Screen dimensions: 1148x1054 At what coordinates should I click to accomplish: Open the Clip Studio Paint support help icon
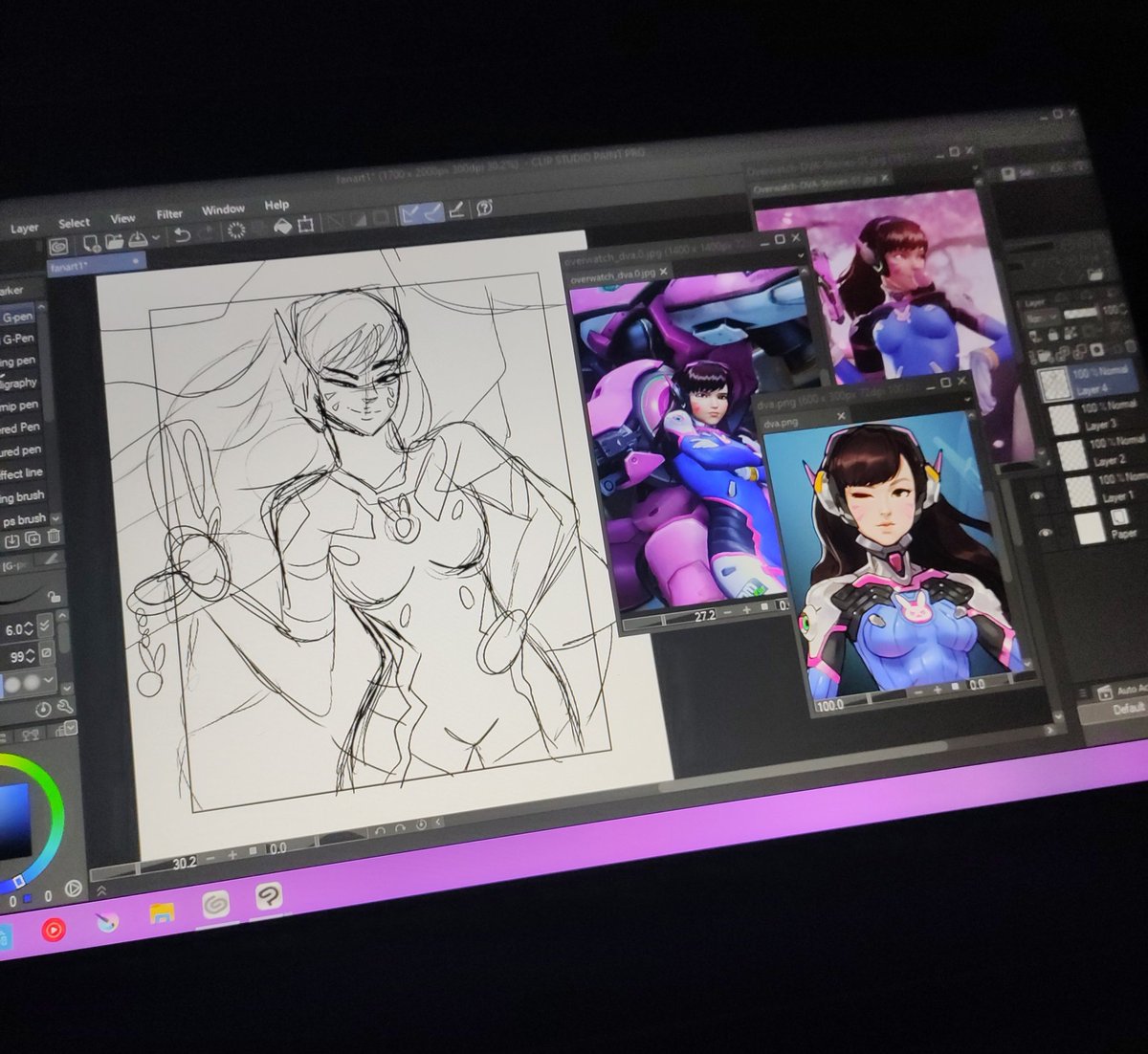coord(484,207)
